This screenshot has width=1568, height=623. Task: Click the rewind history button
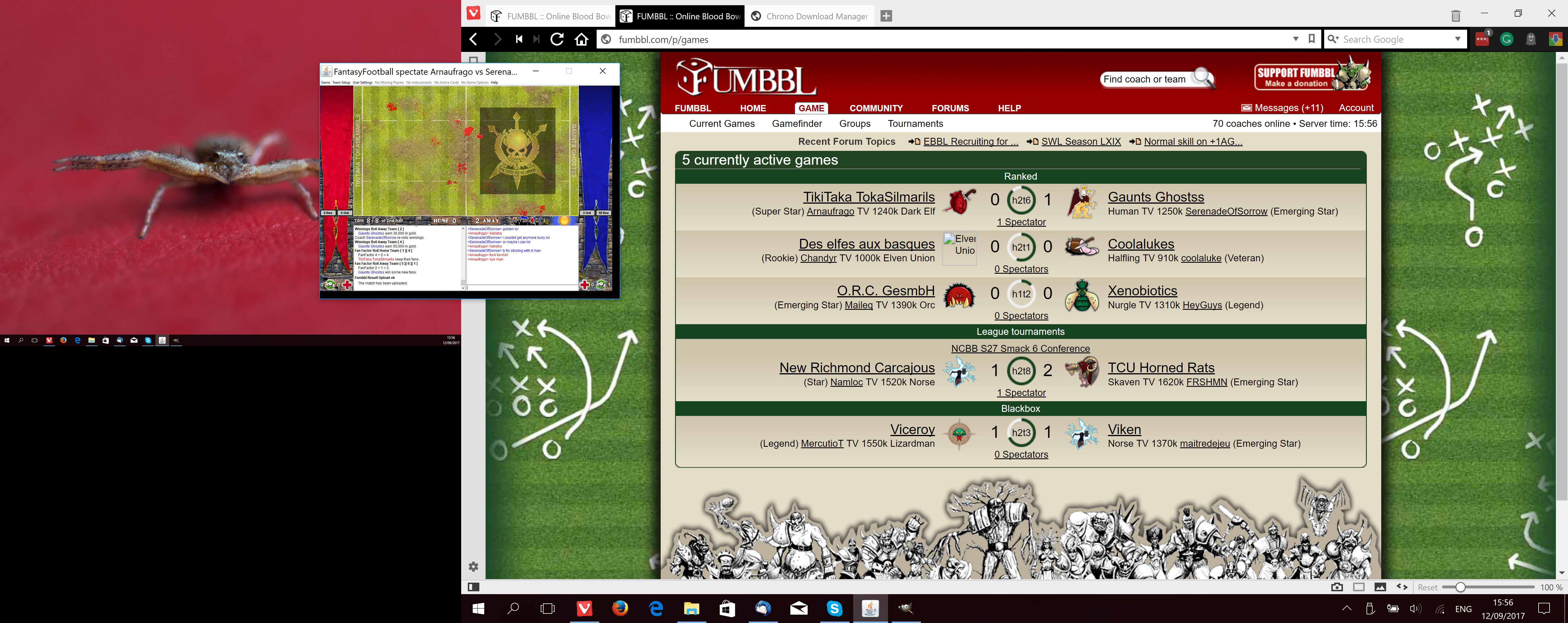519,39
